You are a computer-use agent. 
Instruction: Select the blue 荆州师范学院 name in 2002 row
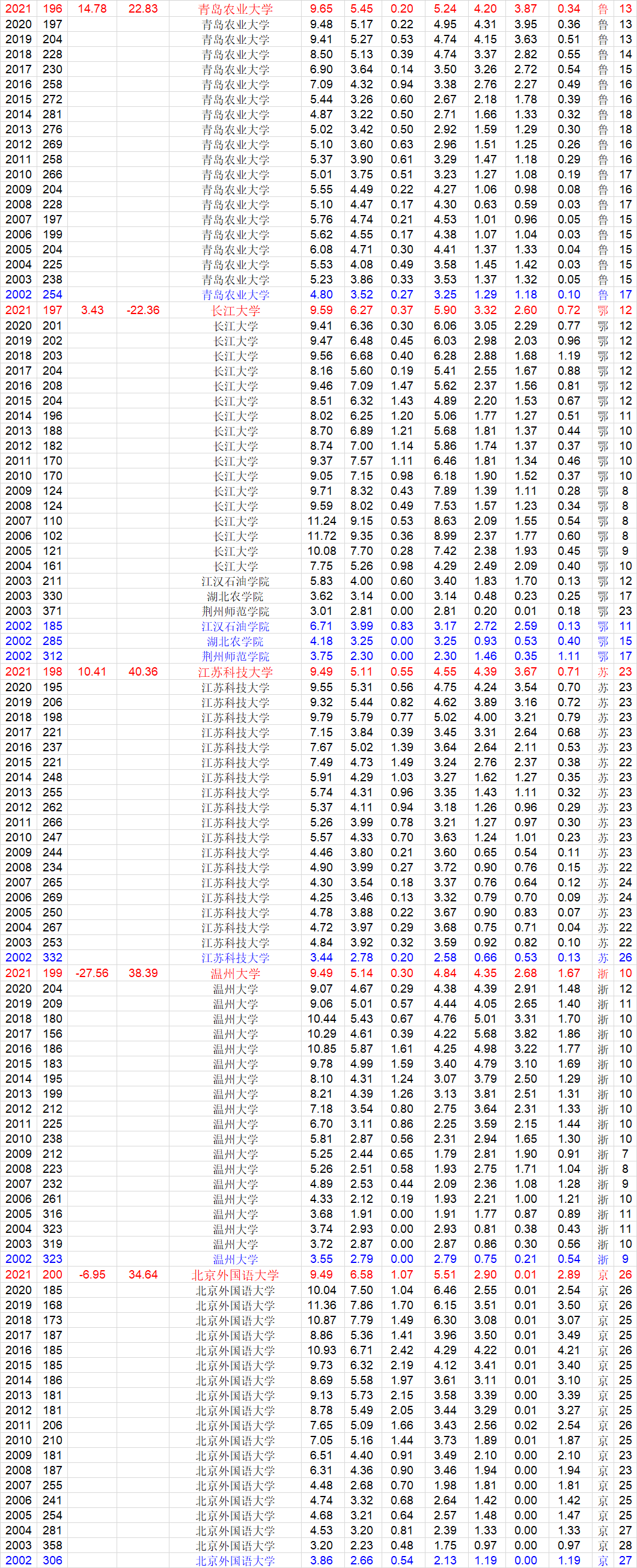(x=236, y=656)
